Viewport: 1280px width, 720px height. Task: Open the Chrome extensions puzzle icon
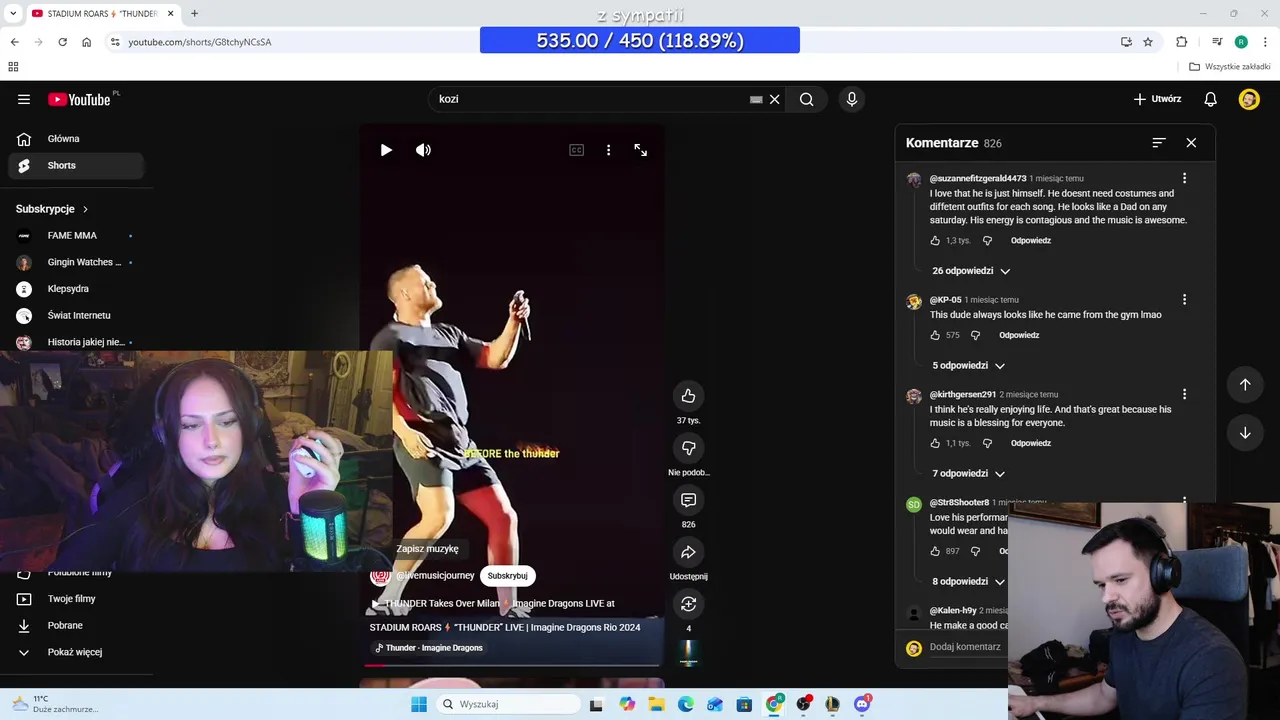1182,42
